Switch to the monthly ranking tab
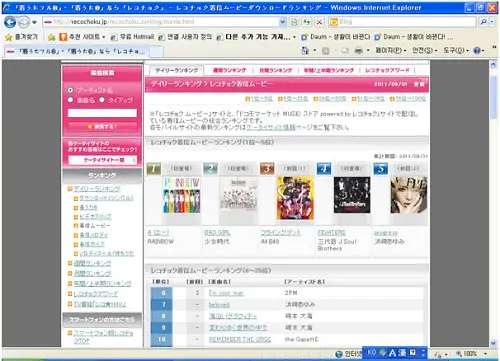This screenshot has width=500, height=361. [x=276, y=70]
